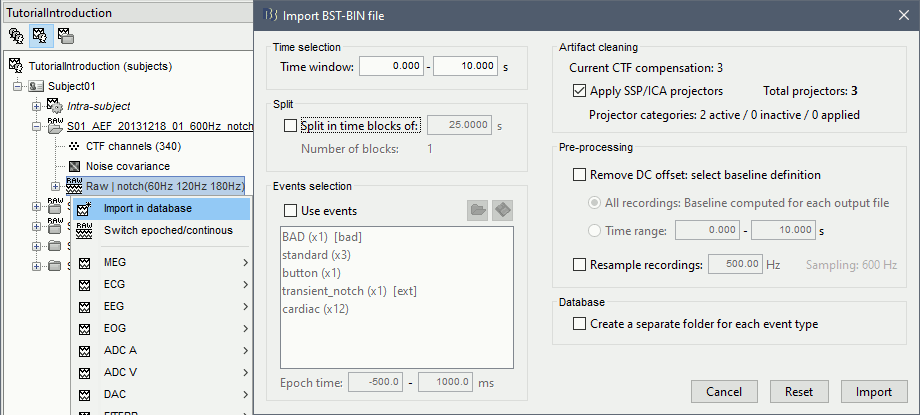Collapse the Subject01 tree node
This screenshot has height=415, width=920.
point(17,86)
